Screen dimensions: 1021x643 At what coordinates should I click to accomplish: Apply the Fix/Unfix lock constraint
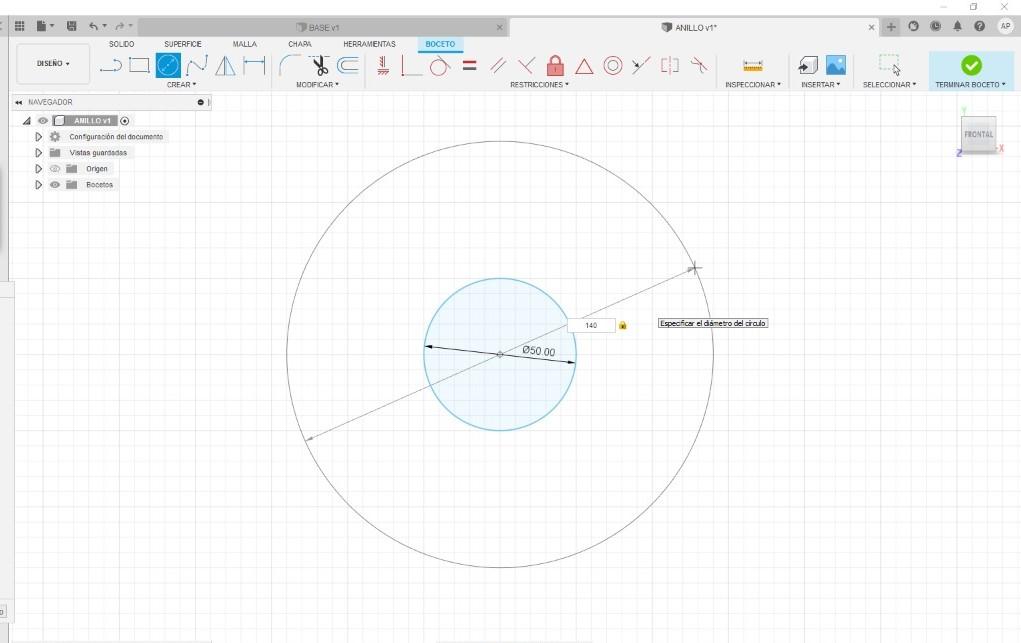pyautogui.click(x=555, y=66)
